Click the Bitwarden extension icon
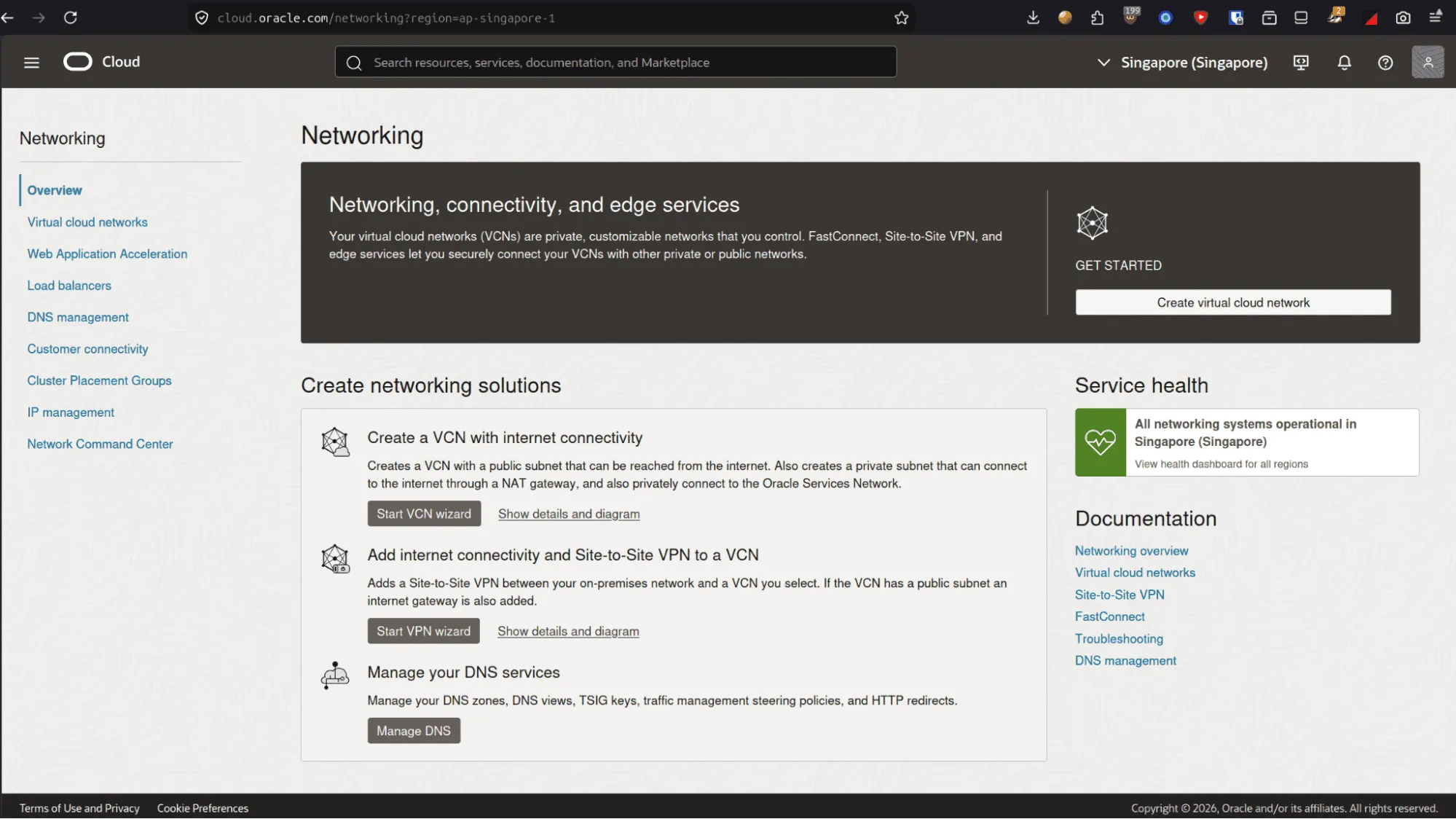 [1236, 17]
